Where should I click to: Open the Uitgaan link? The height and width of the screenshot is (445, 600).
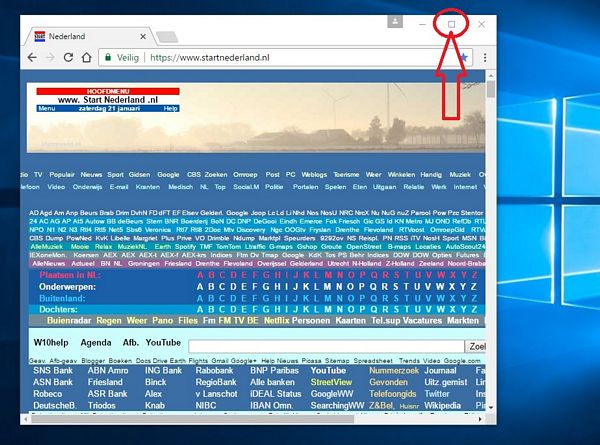point(385,187)
